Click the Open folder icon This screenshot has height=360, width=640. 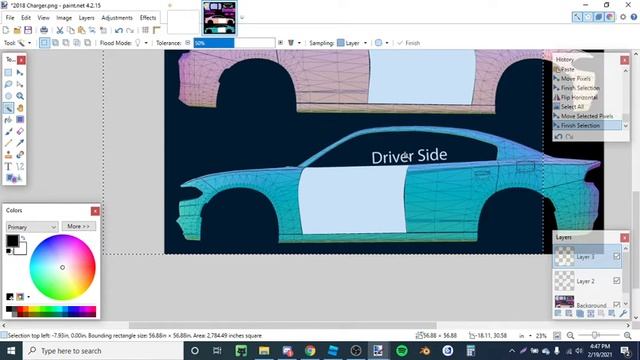point(17,30)
